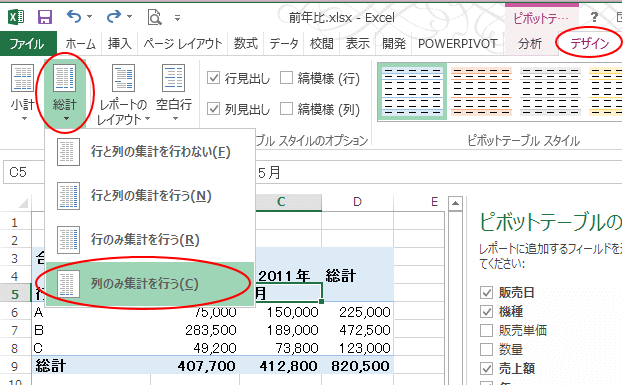Check the 販売単価 field
The height and width of the screenshot is (385, 623).
tap(486, 330)
